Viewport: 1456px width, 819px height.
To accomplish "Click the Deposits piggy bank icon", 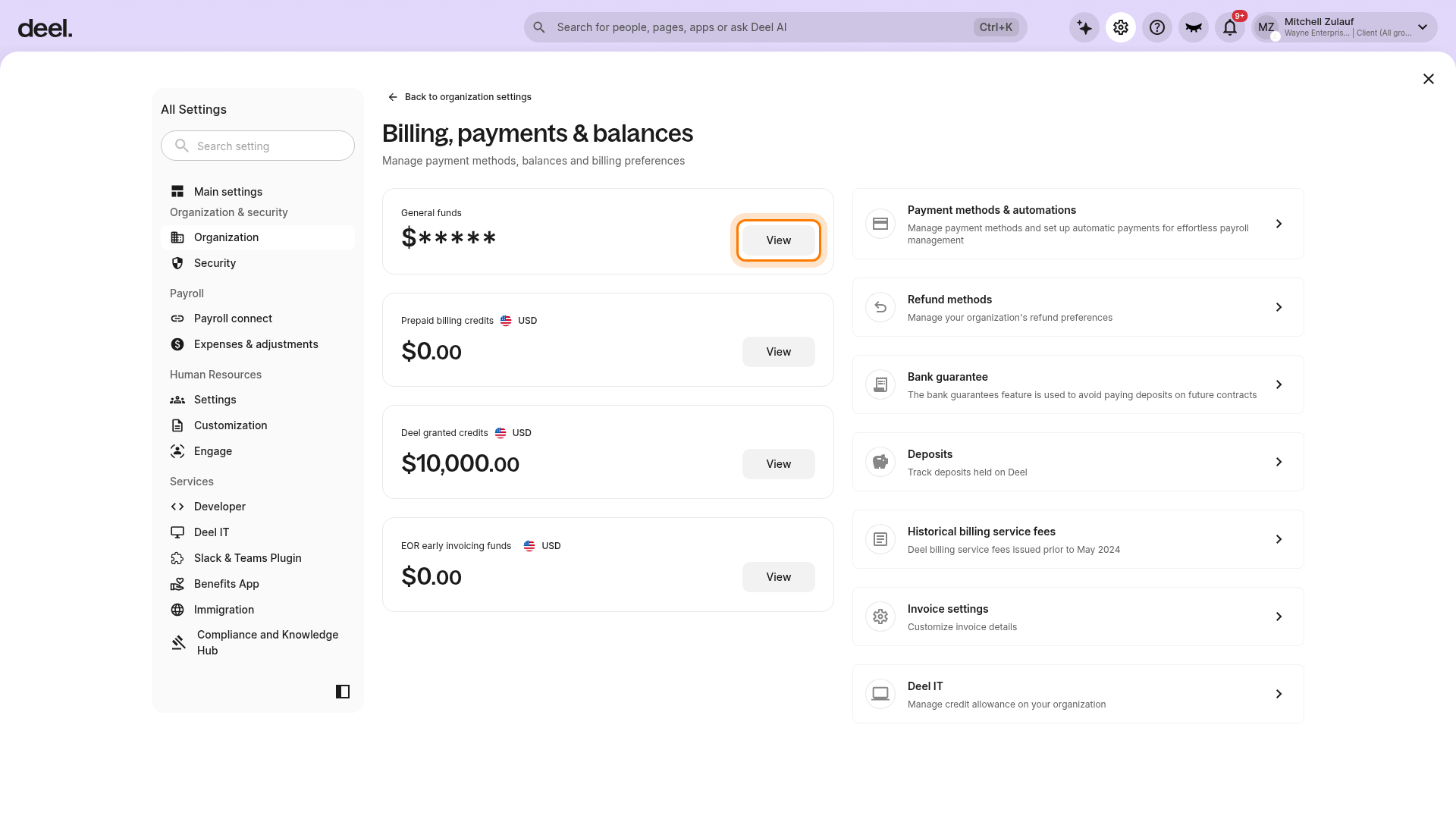I will pyautogui.click(x=880, y=462).
